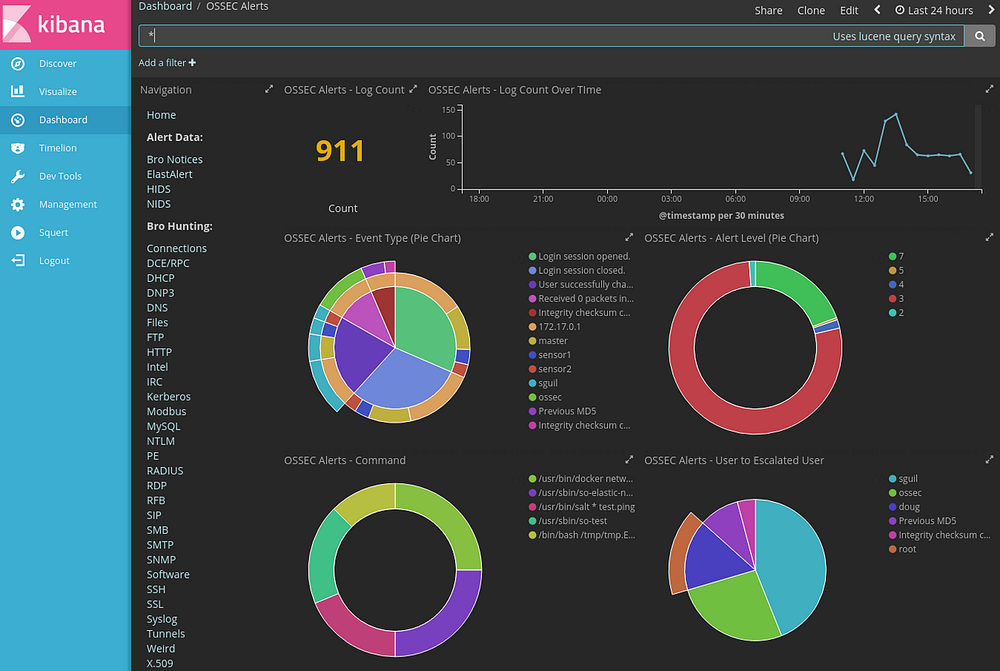Screen dimensions: 1000x671
Task: Click the Dashboard gauge icon
Action: click(18, 120)
